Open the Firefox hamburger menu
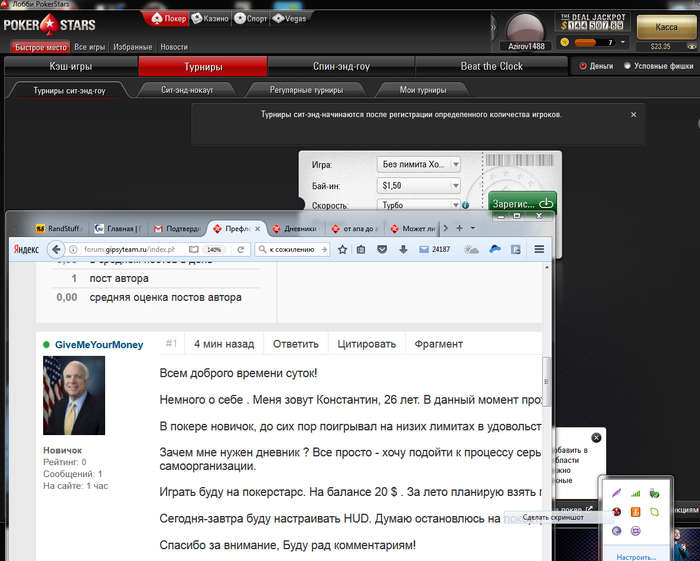 [539, 249]
